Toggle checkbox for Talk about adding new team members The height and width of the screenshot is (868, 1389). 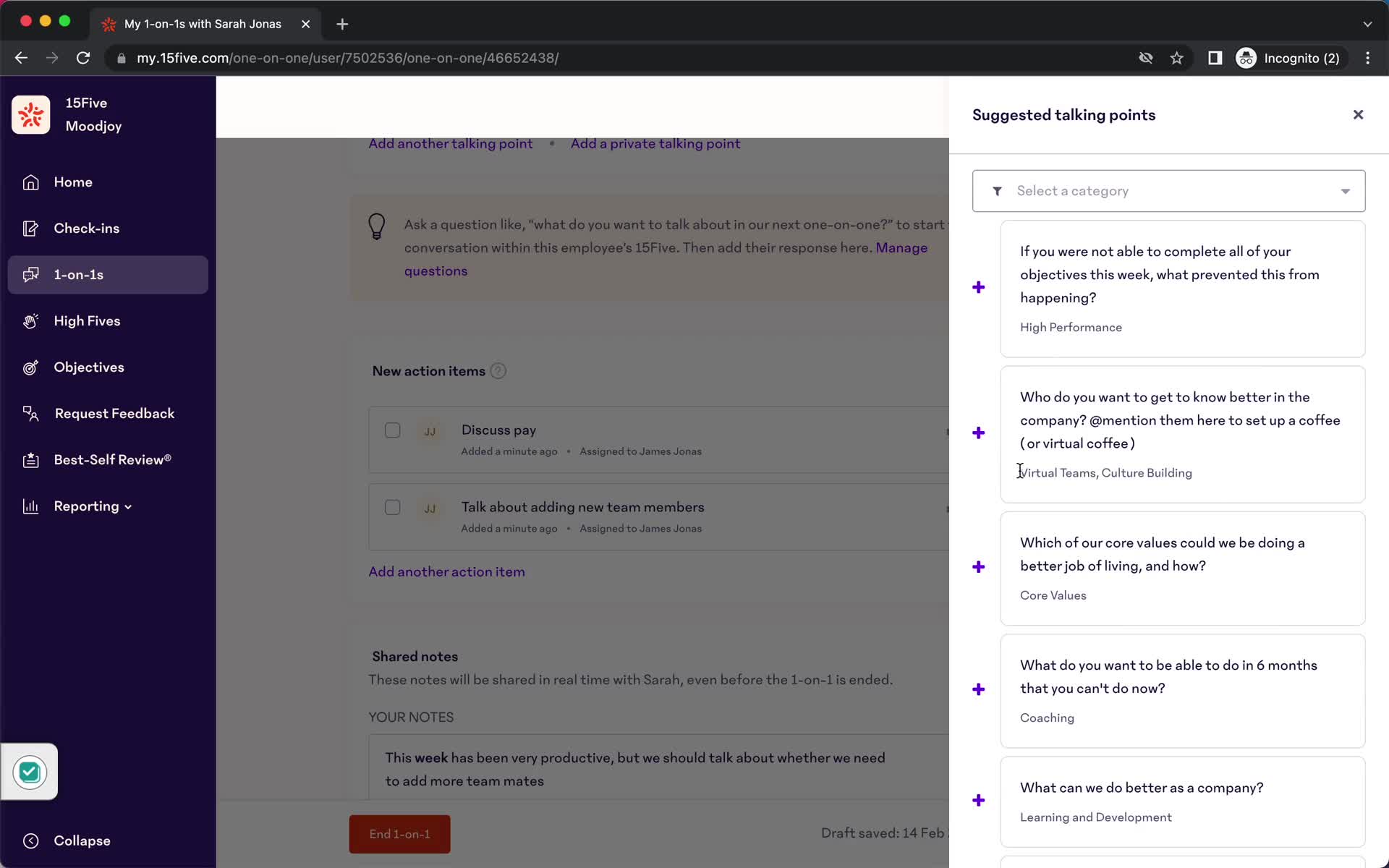(393, 507)
